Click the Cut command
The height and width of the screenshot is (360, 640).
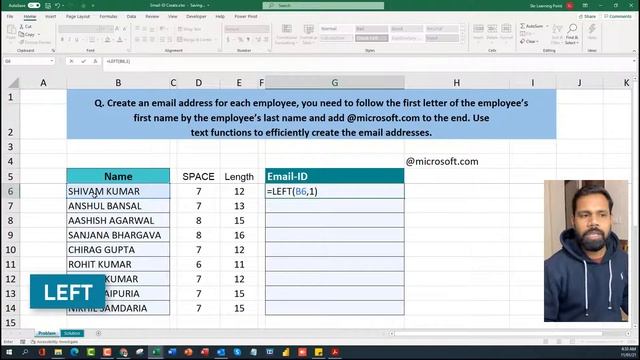tap(26, 27)
